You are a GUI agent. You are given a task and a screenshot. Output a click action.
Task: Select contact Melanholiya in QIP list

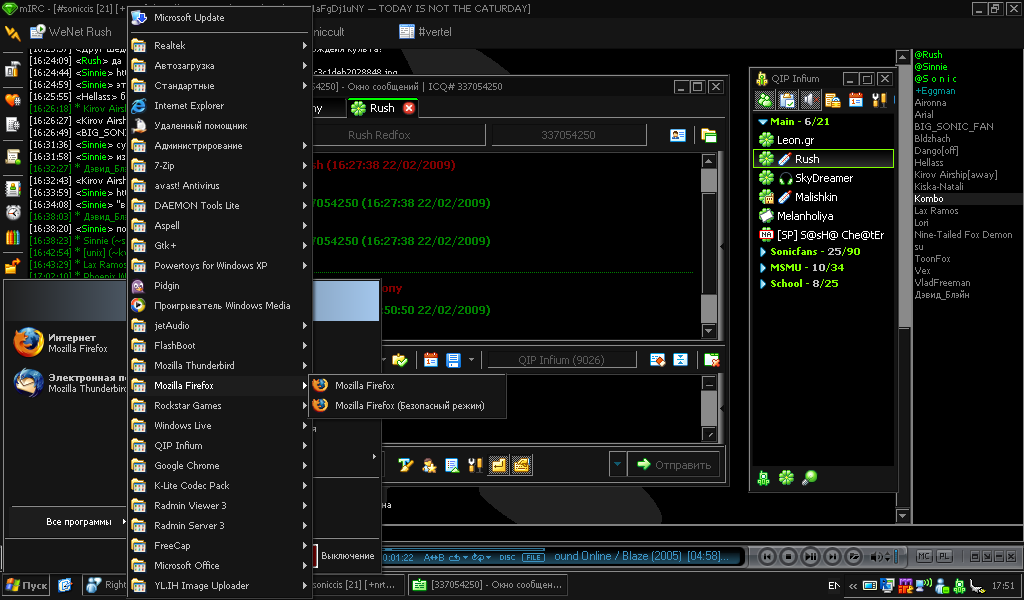click(824, 215)
